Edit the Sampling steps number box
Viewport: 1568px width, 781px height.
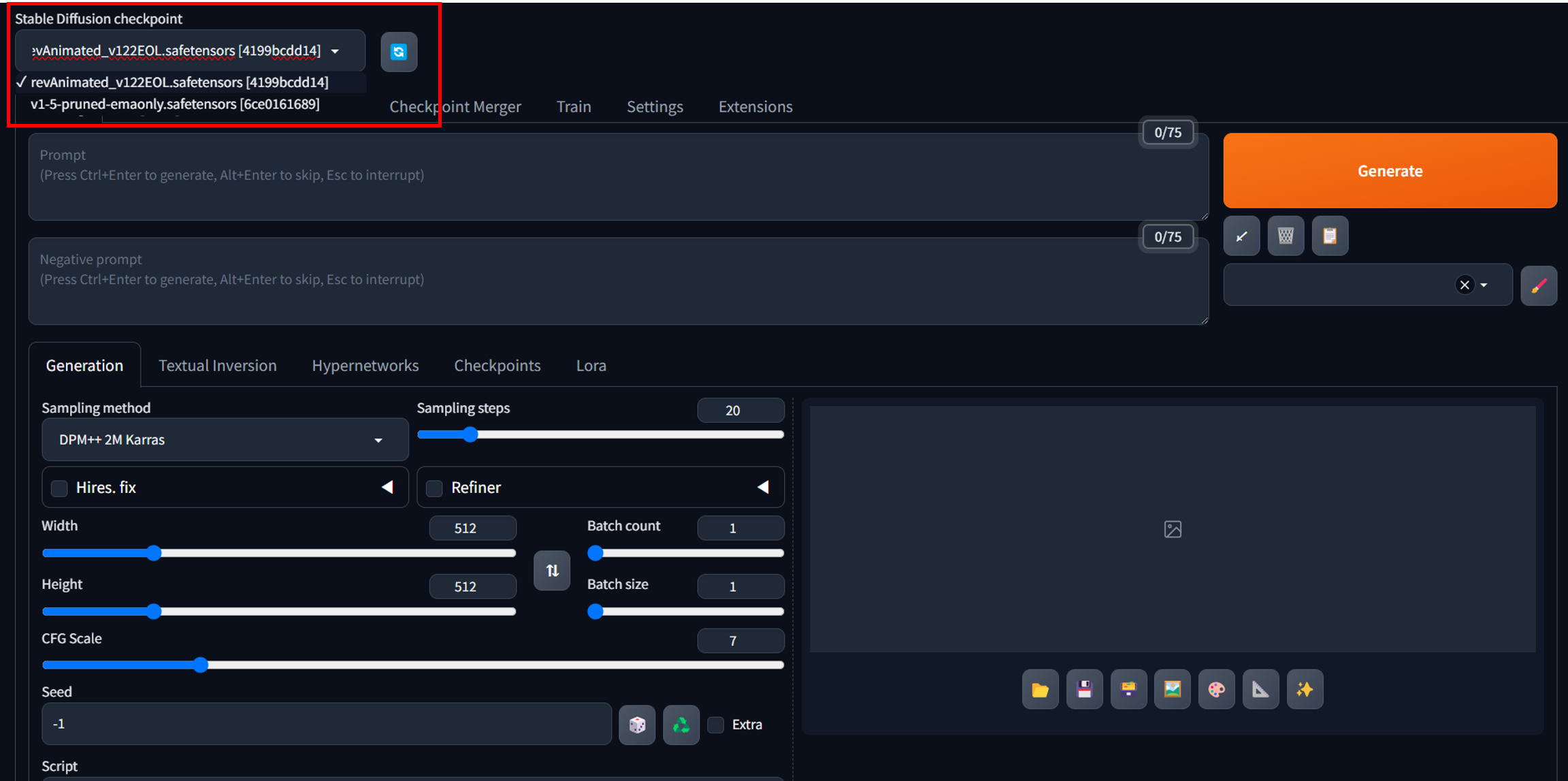741,411
